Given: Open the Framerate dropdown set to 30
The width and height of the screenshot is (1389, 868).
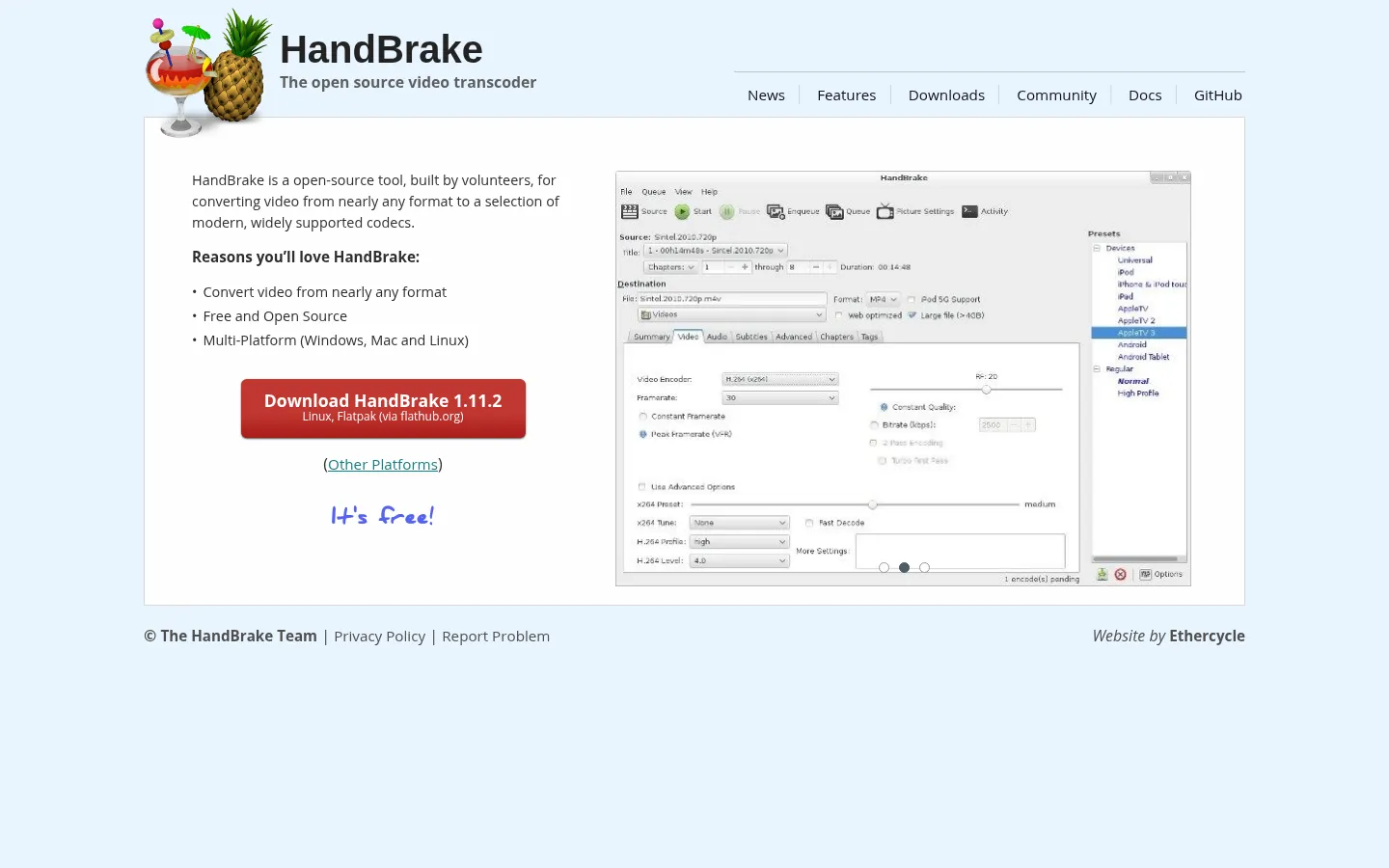Looking at the screenshot, I should click(779, 397).
